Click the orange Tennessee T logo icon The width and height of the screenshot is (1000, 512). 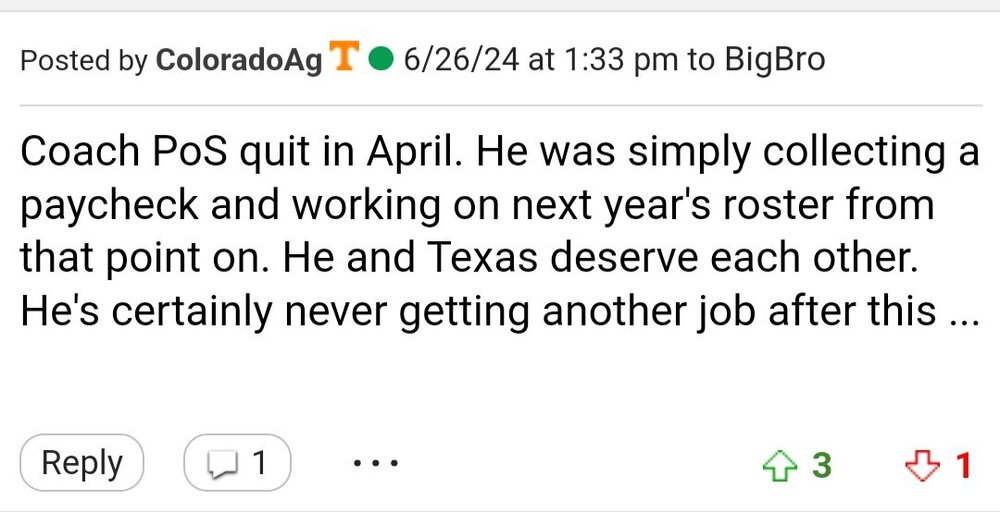(345, 59)
